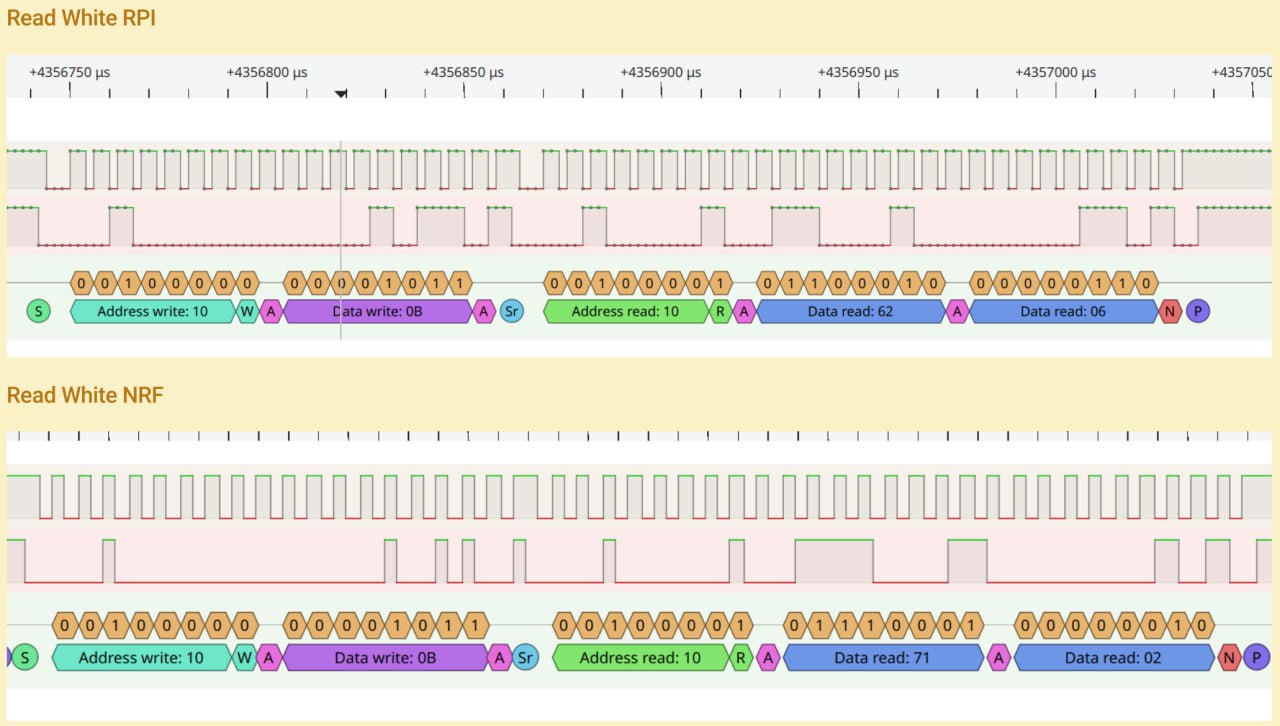Select the Sr repeated-start annotation in RPI trace

click(512, 311)
